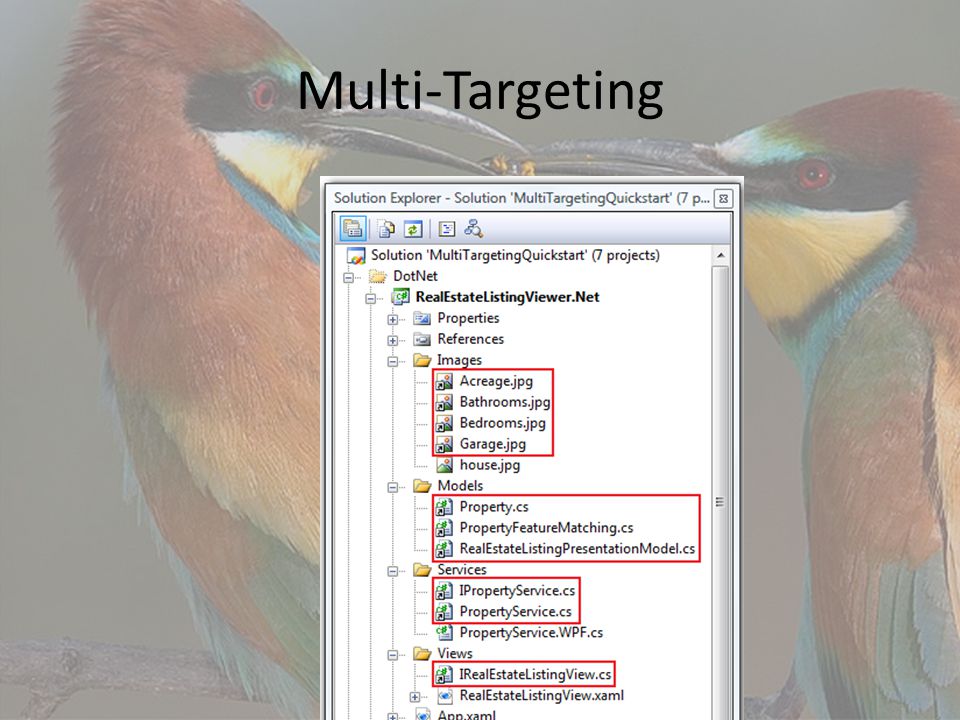Close the Solution Explorer panel
This screenshot has height=720, width=960.
tap(723, 198)
